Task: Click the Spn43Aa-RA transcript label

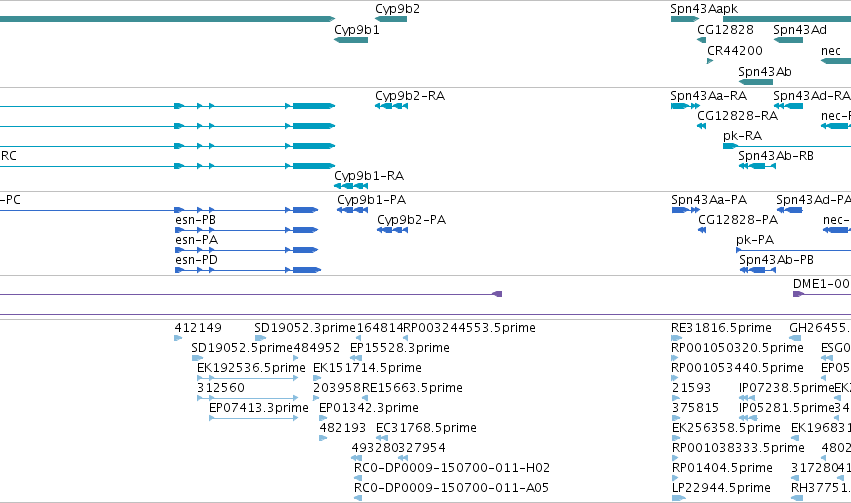Action: 708,95
